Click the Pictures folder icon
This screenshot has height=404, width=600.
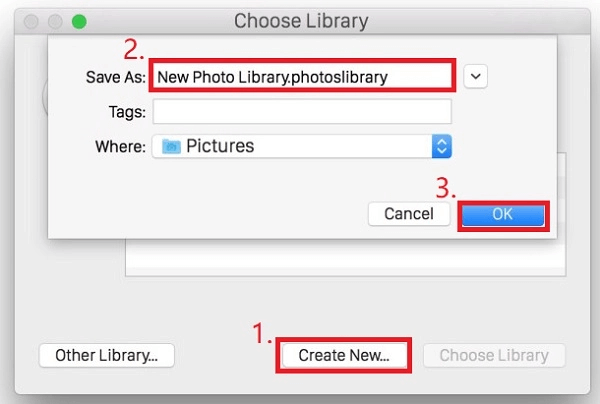coord(172,146)
